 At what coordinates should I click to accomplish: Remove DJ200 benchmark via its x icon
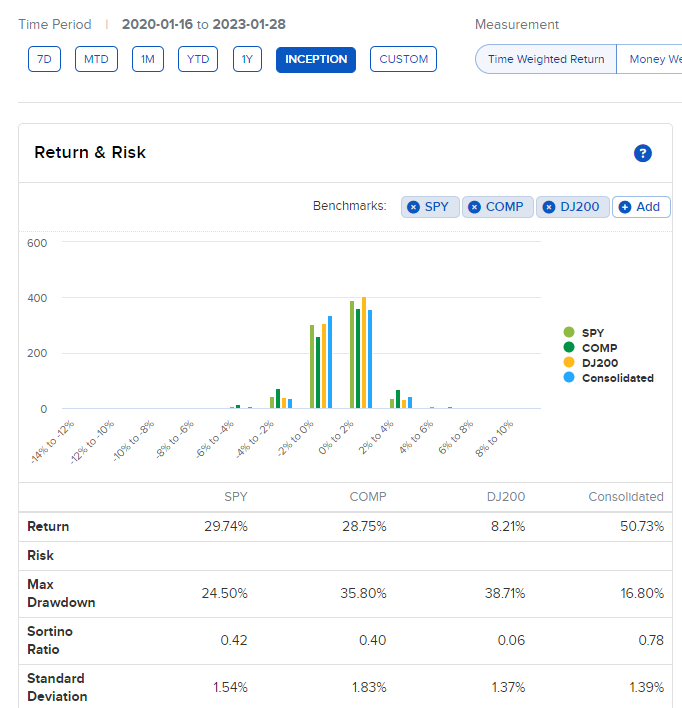[548, 207]
